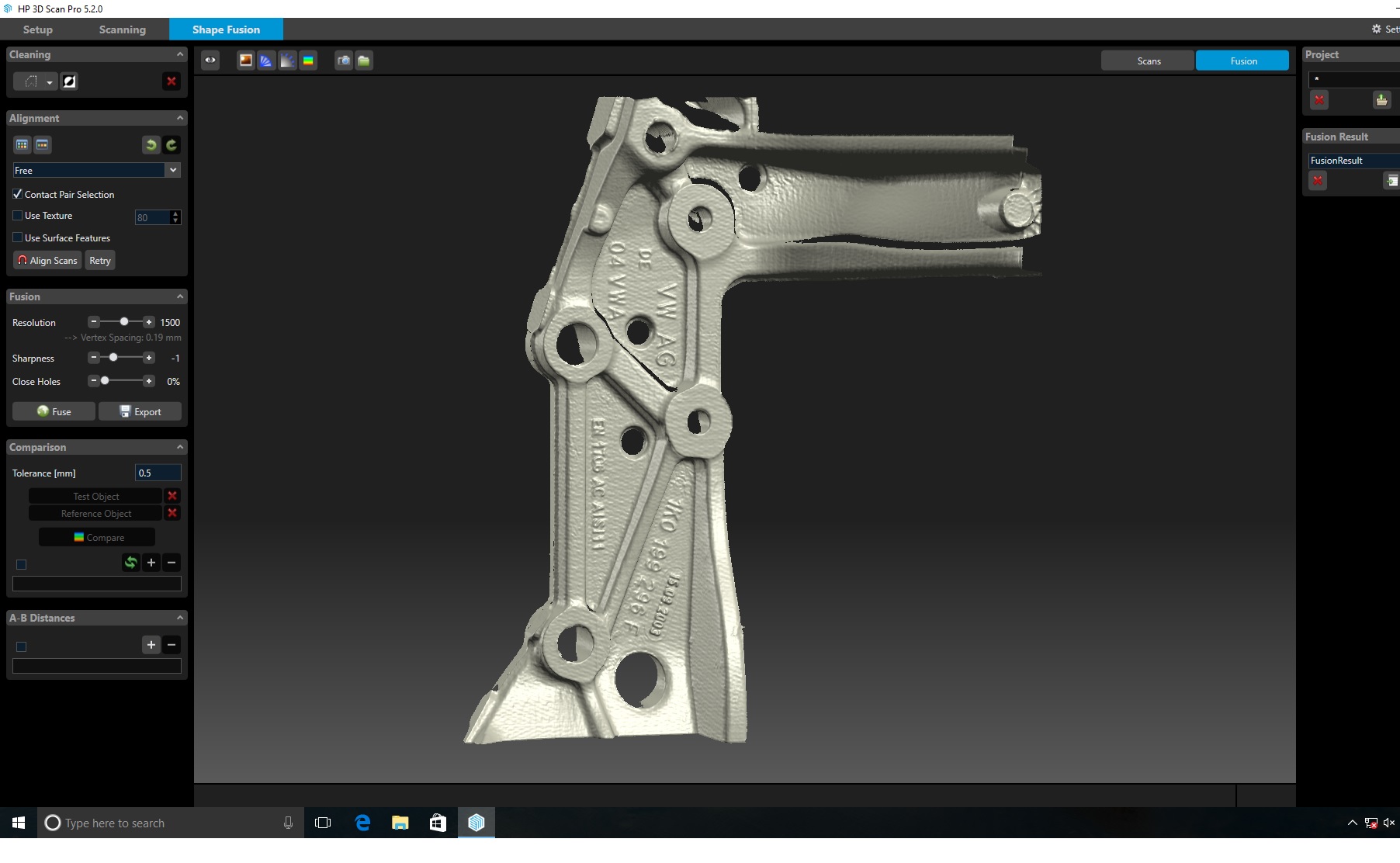
Task: Click the single row layout icon in Alignment
Action: (43, 145)
